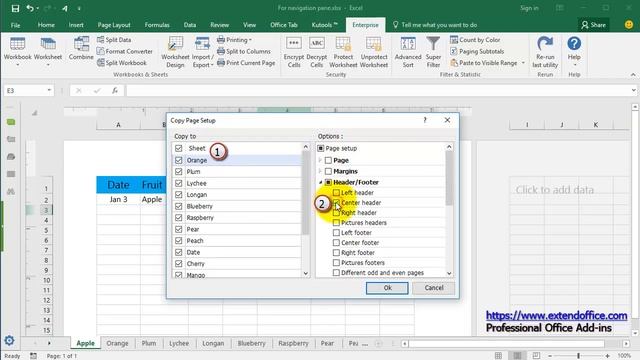Expand the formula bar
640x360 pixels.
633,90
